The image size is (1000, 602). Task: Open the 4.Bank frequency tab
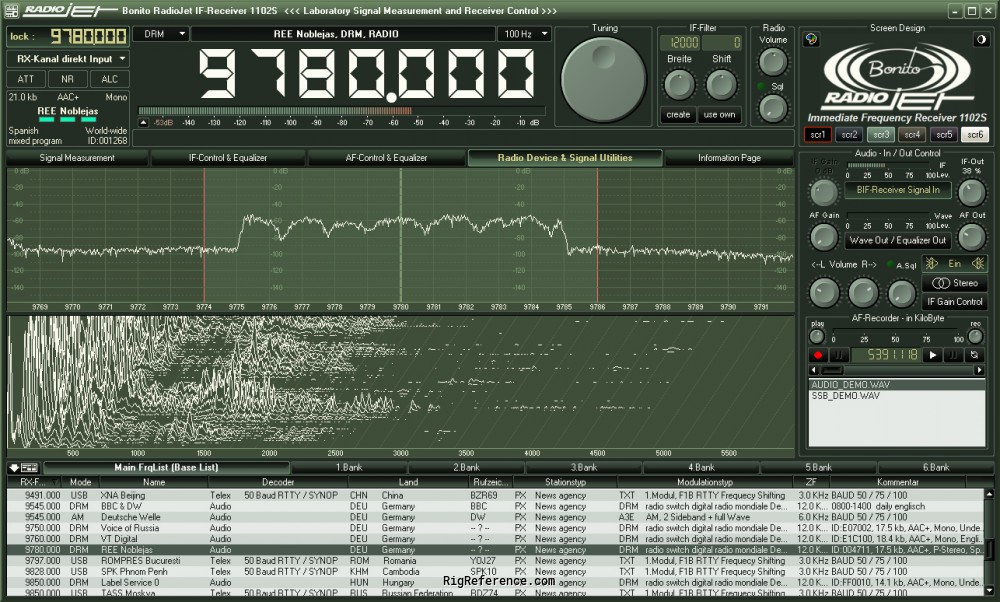[x=701, y=467]
